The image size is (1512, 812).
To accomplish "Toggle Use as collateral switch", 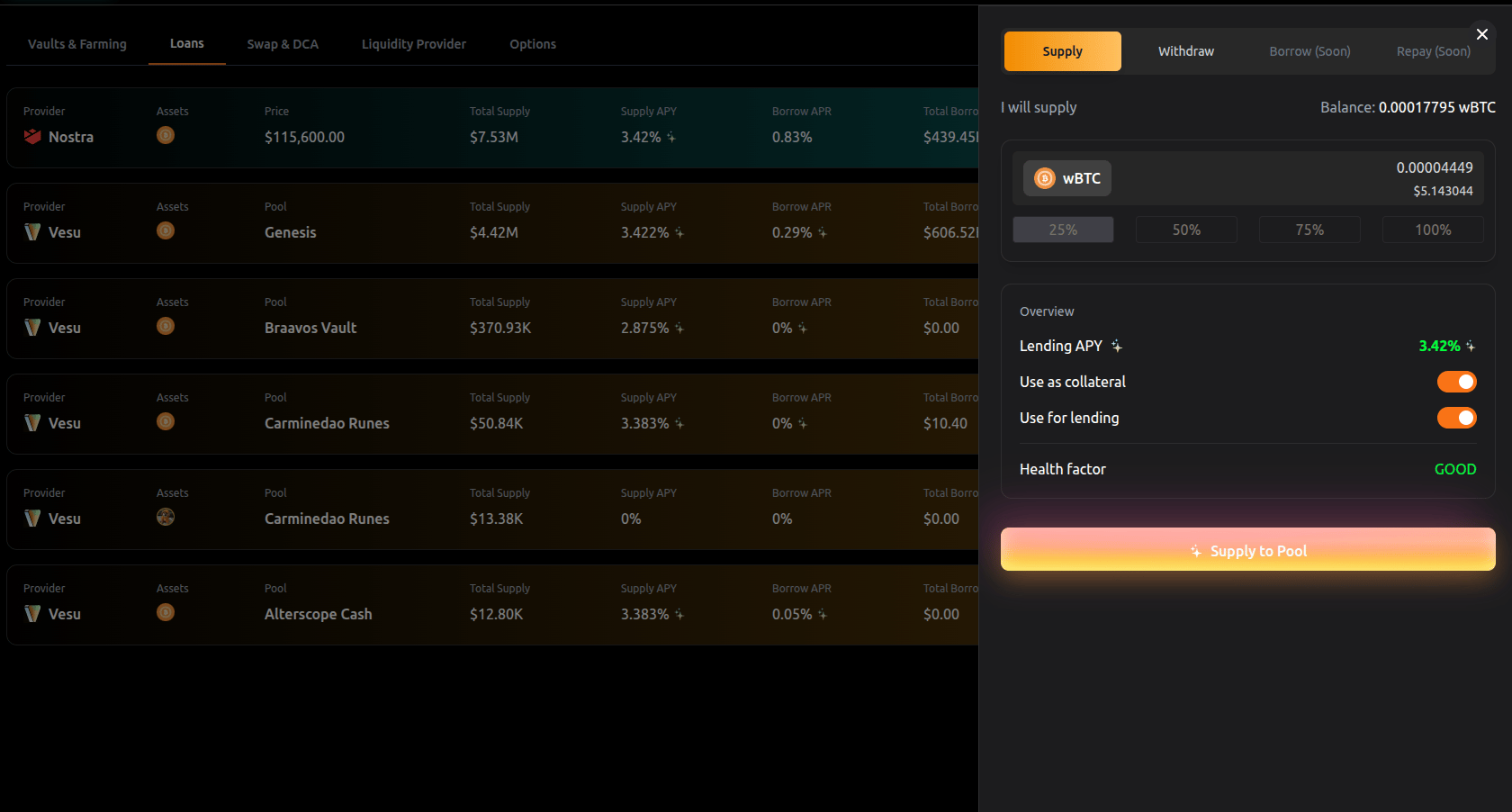I will [1457, 382].
